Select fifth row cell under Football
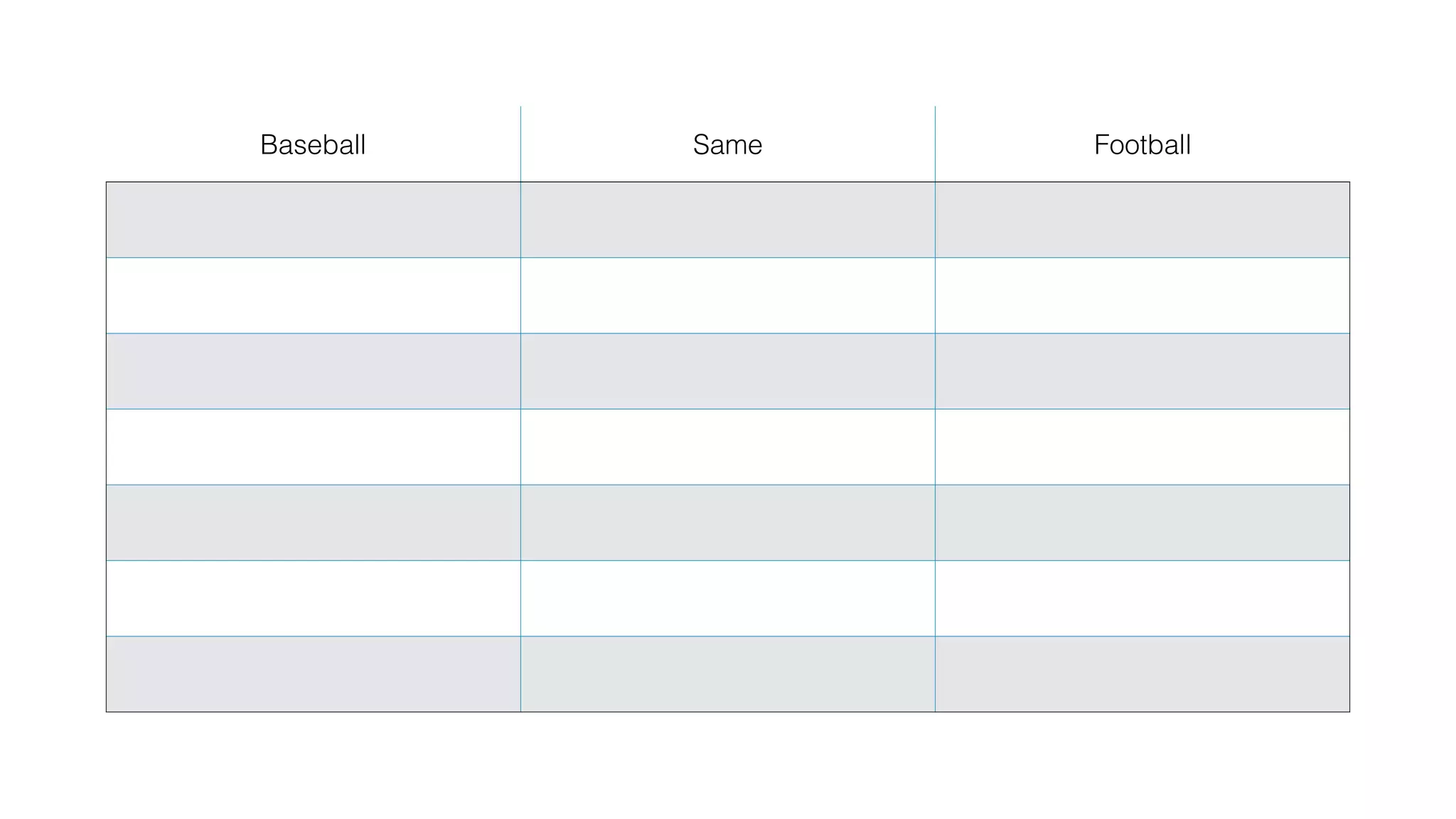This screenshot has width=1456, height=819. pyautogui.click(x=1142, y=523)
